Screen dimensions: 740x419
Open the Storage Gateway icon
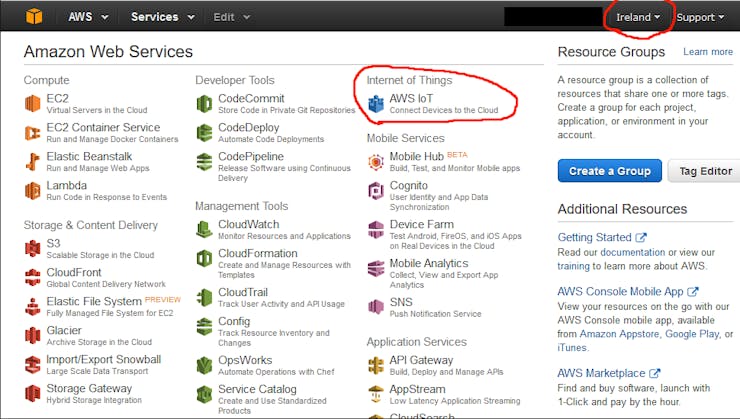(33, 394)
